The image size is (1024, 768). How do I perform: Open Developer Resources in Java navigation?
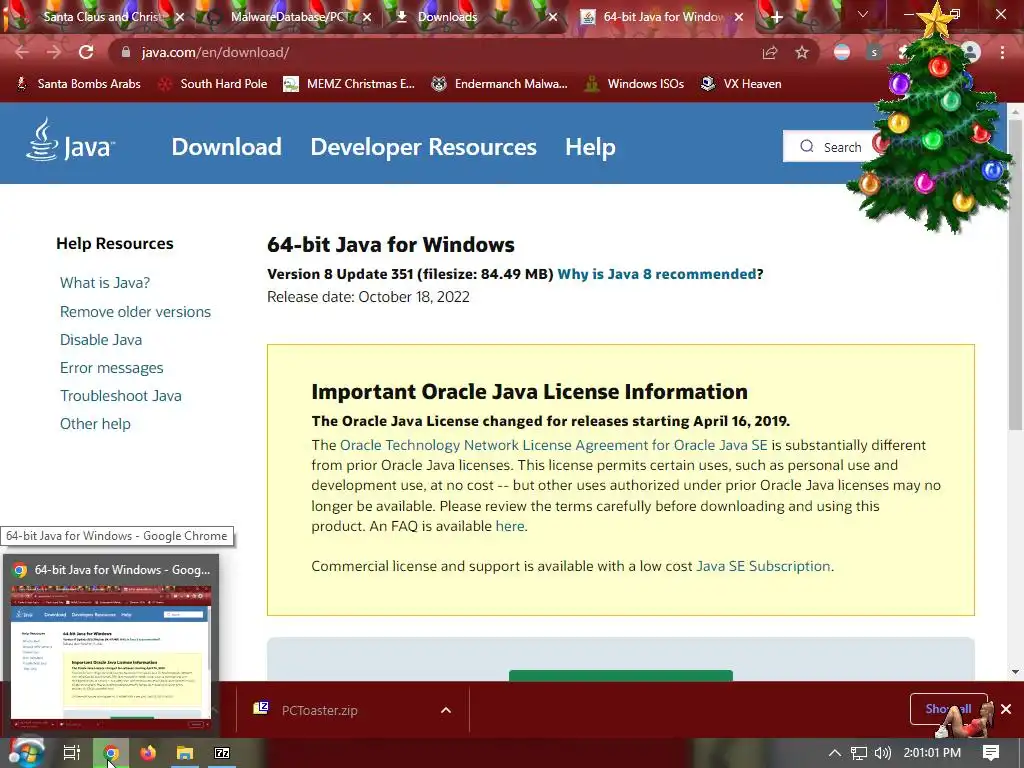tap(423, 147)
